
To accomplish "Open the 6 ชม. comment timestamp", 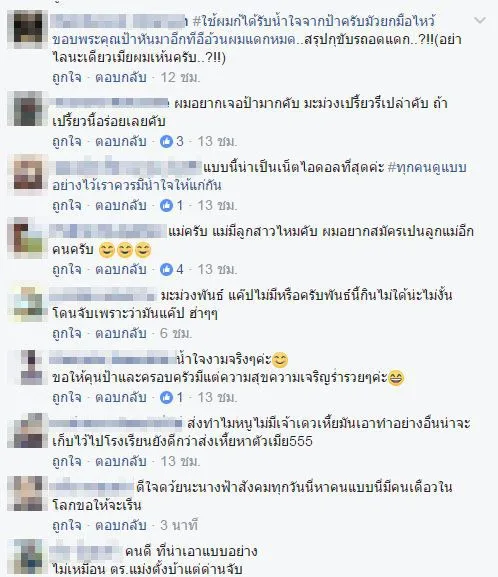I will tap(176, 333).
